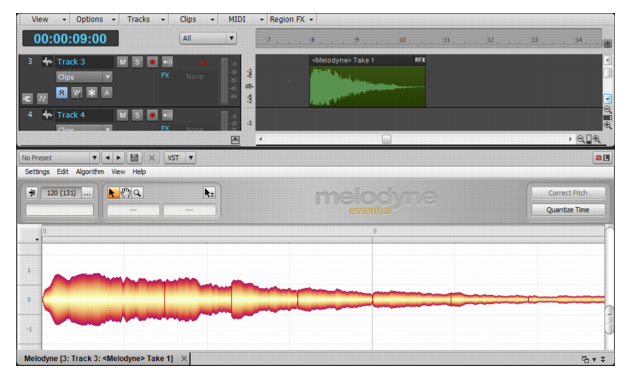Click the delete preset X icon

click(152, 158)
